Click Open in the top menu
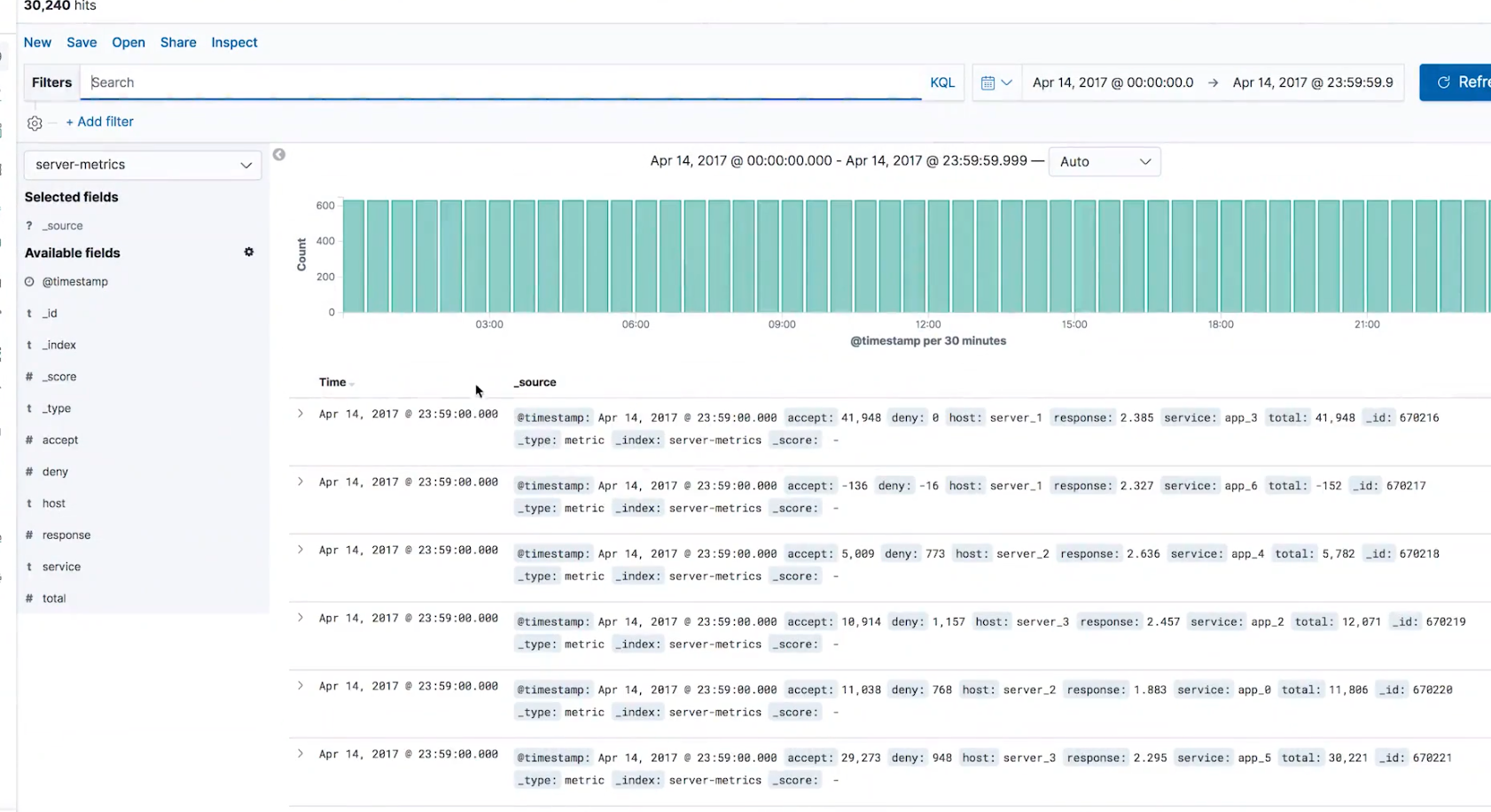Image resolution: width=1491 pixels, height=812 pixels. [129, 43]
